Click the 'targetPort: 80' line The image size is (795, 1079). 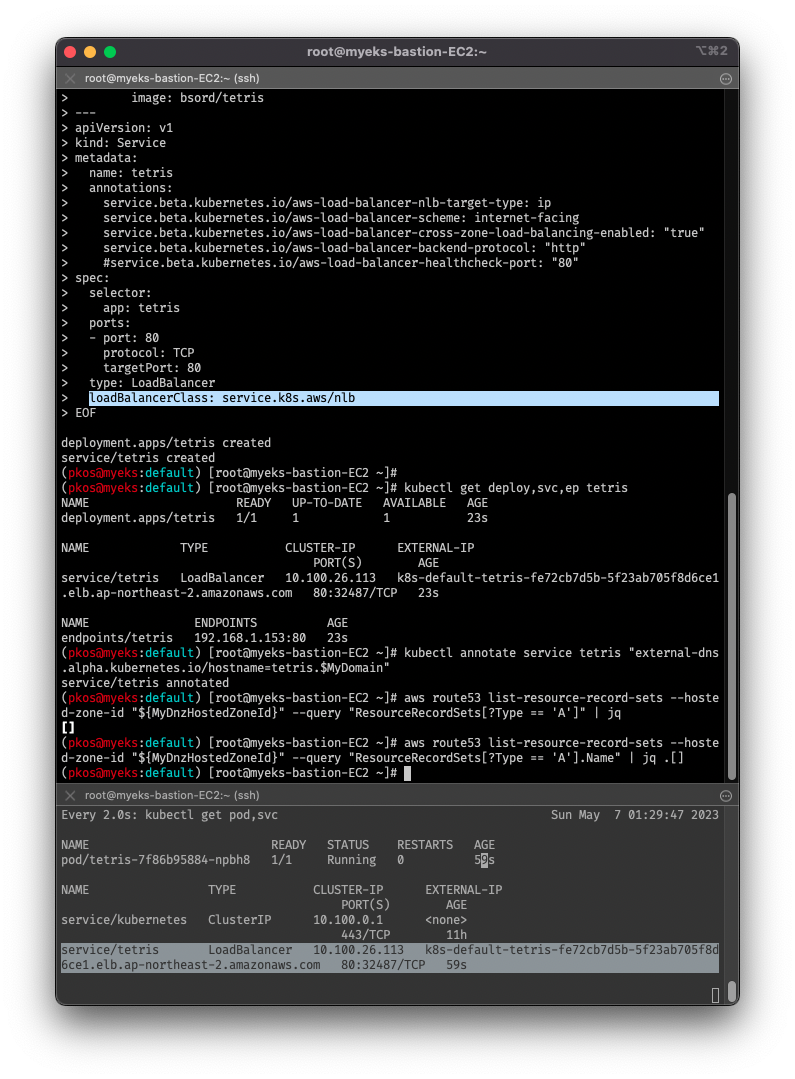tap(151, 368)
